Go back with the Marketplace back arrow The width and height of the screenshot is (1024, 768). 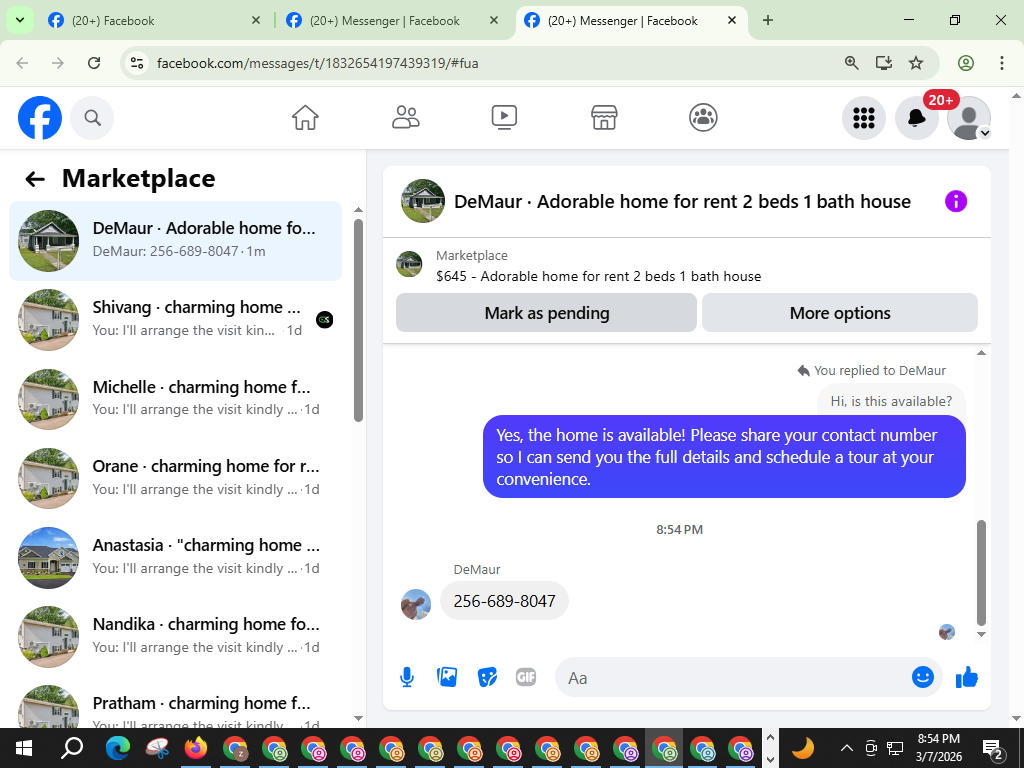pyautogui.click(x=35, y=179)
